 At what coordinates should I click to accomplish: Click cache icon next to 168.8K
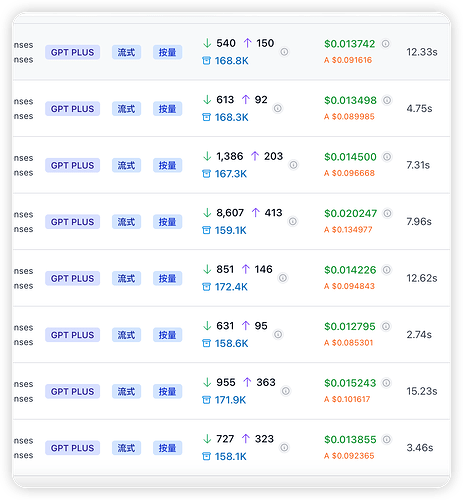207,61
